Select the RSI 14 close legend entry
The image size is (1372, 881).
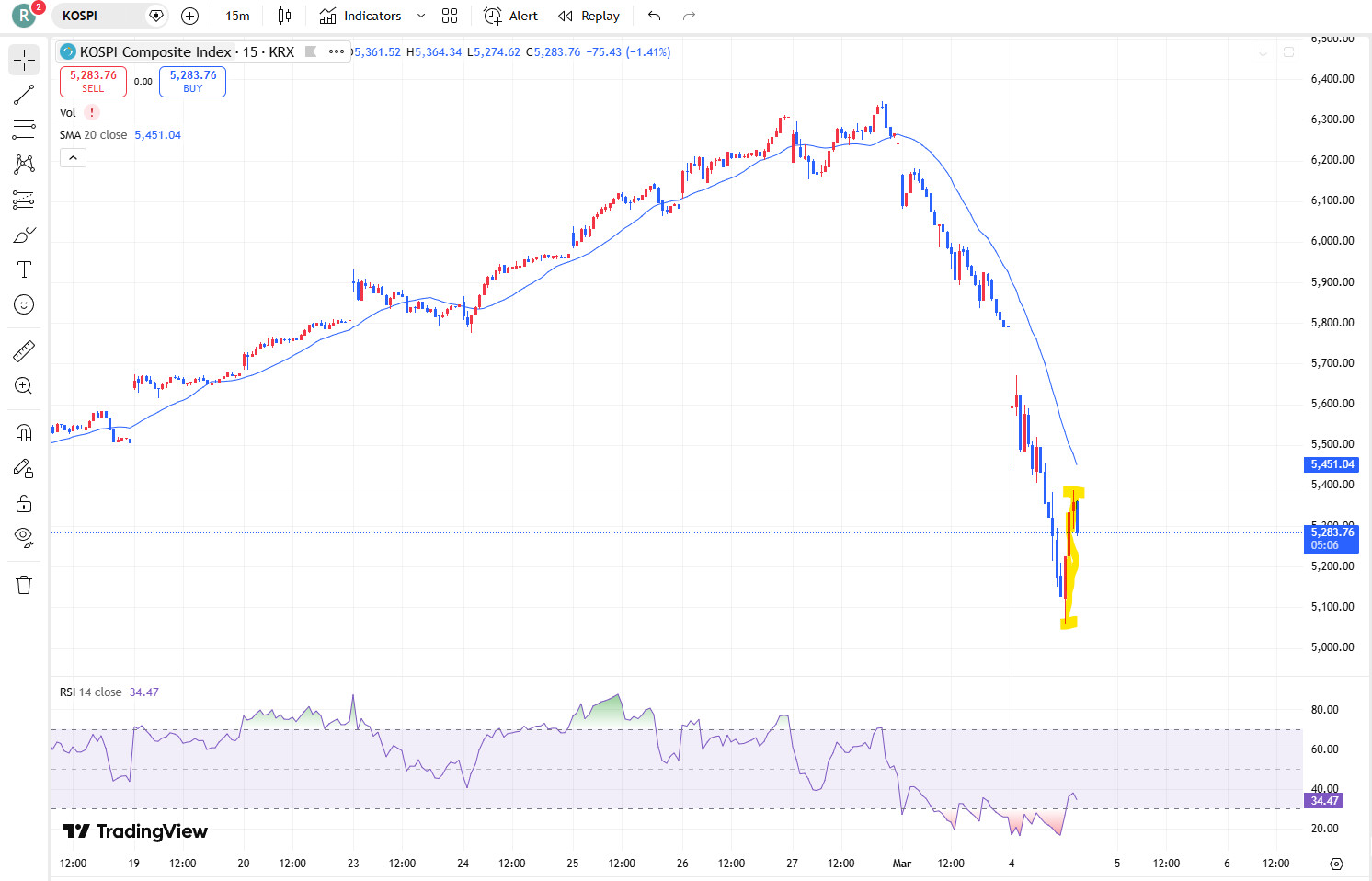[x=91, y=692]
